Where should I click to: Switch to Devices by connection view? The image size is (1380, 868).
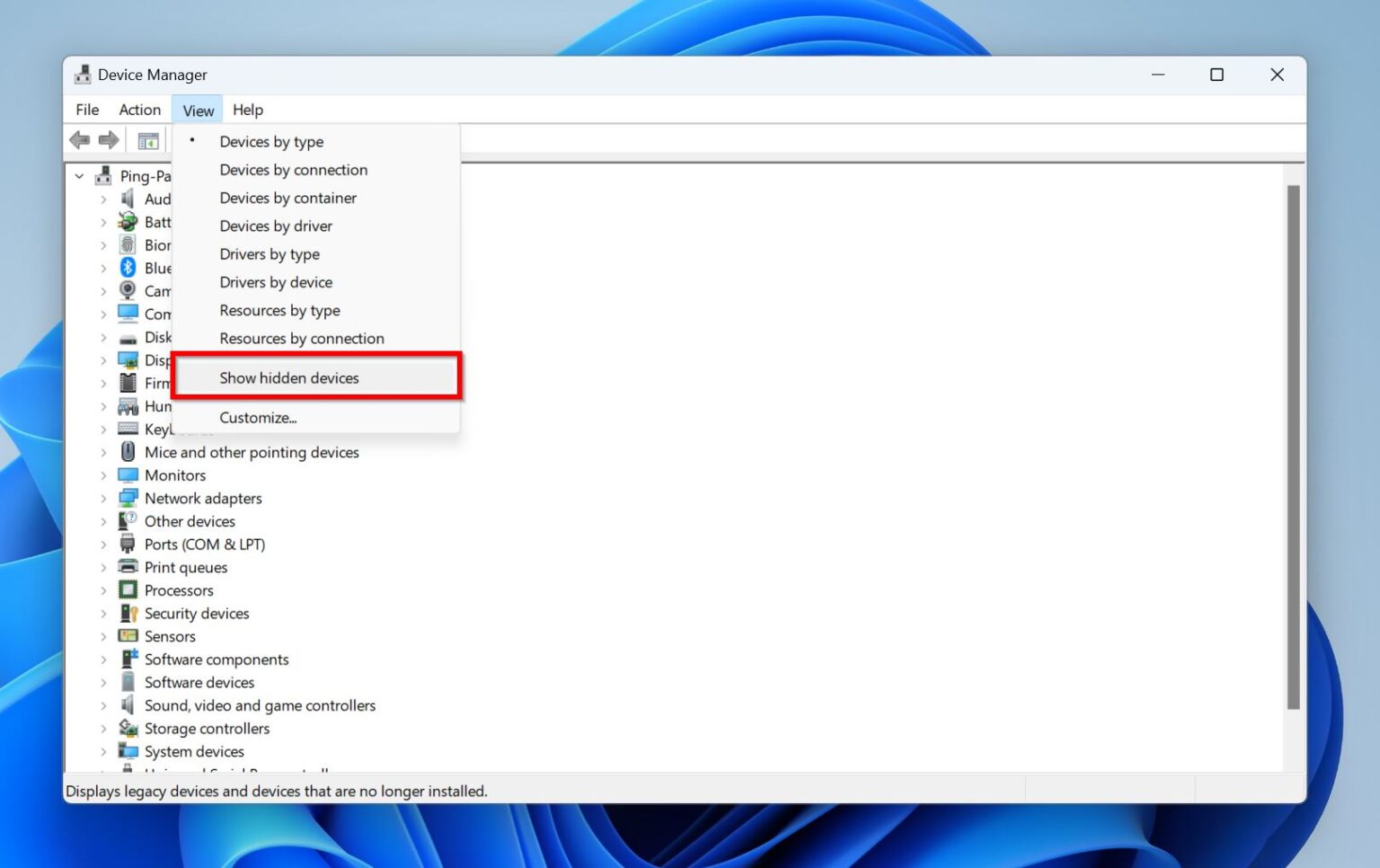point(293,170)
